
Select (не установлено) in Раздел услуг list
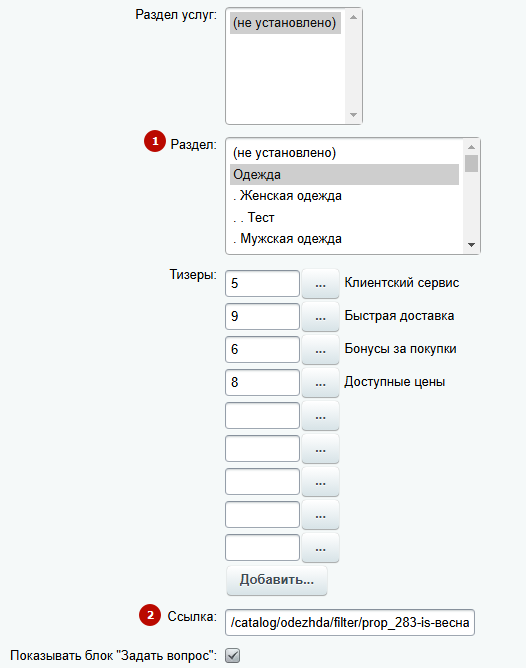(285, 23)
